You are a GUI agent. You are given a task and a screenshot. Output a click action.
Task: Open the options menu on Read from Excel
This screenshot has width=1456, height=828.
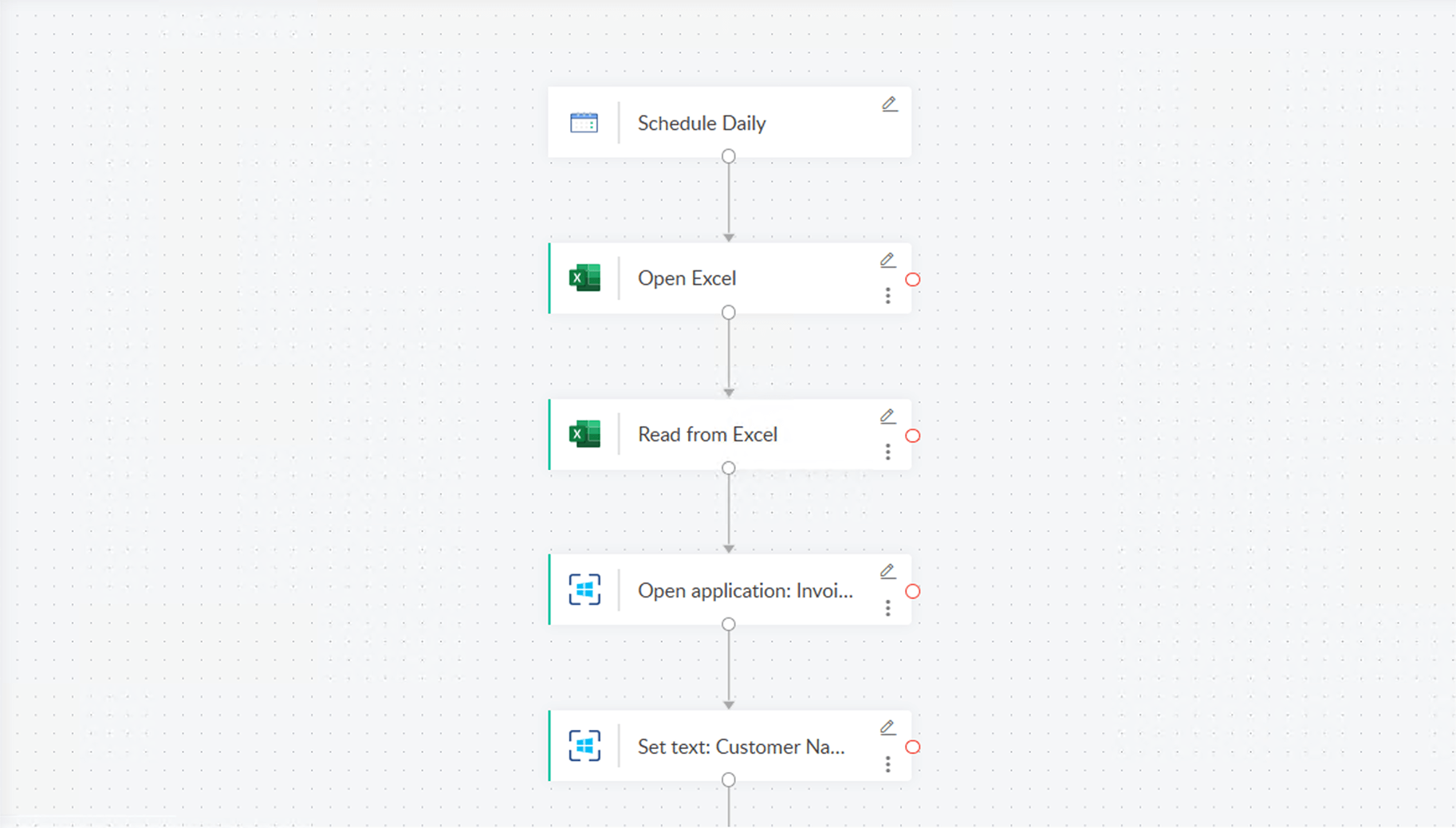click(x=887, y=451)
